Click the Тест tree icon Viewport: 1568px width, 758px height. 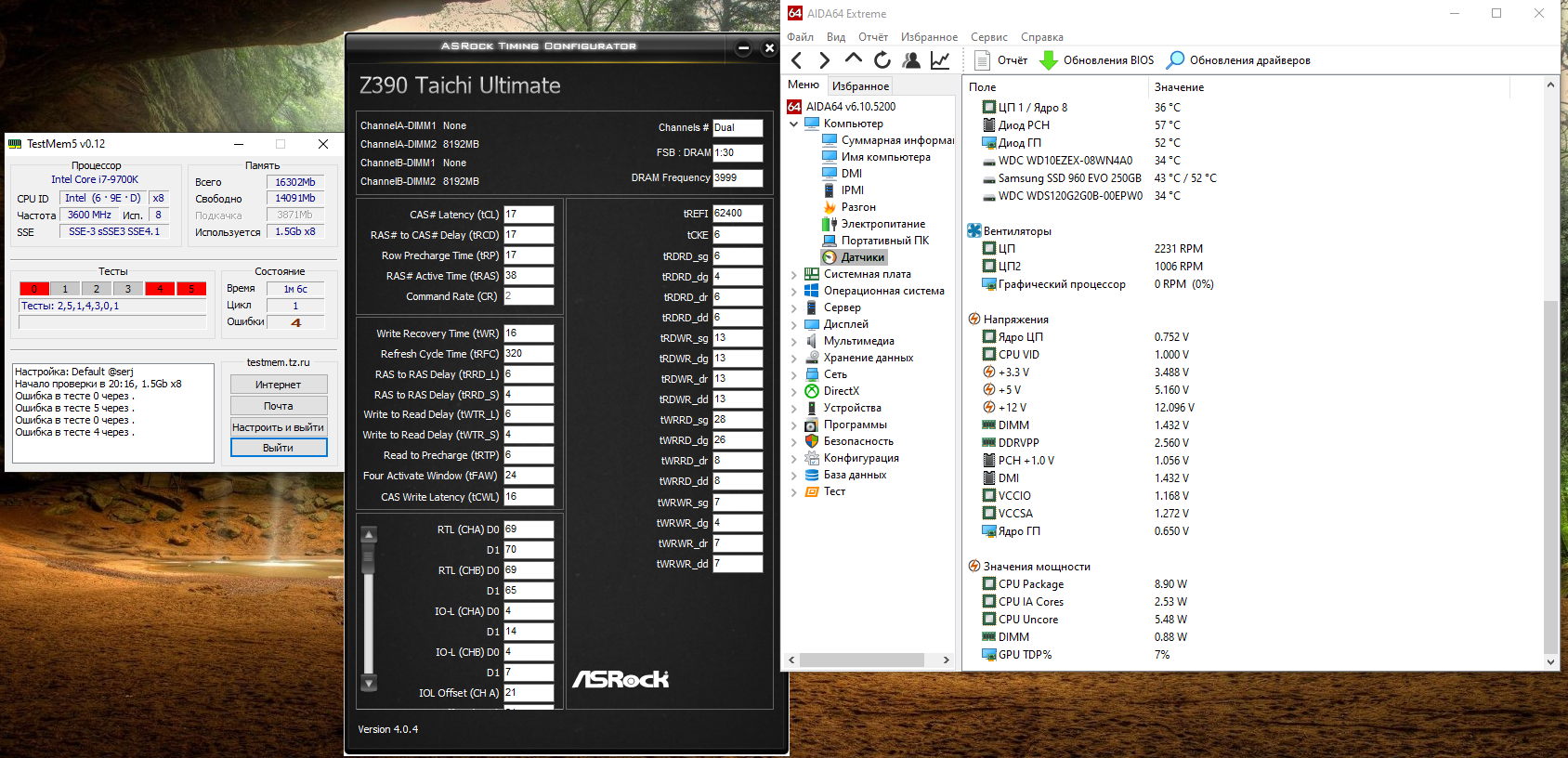812,491
